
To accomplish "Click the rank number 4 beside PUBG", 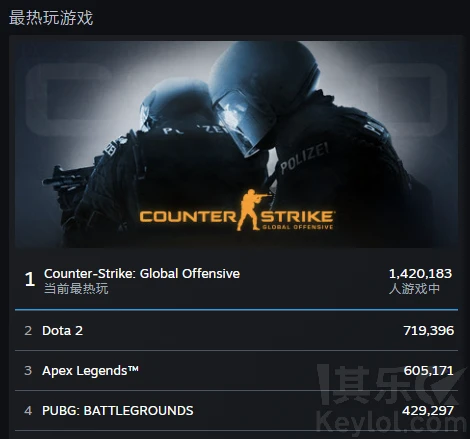I will pos(28,411).
